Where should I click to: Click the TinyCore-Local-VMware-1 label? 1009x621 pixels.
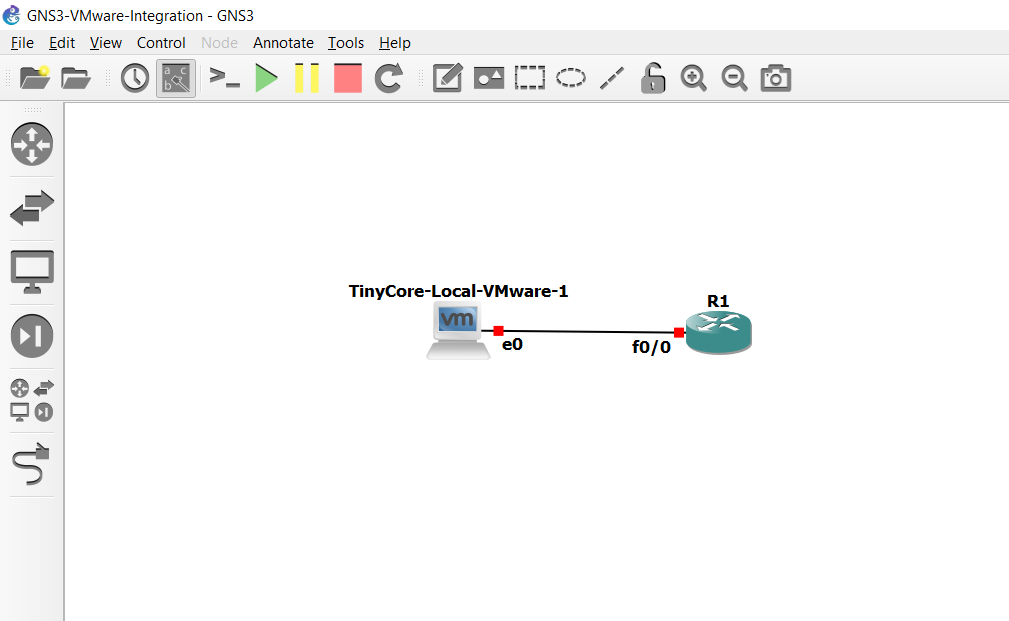(x=458, y=292)
